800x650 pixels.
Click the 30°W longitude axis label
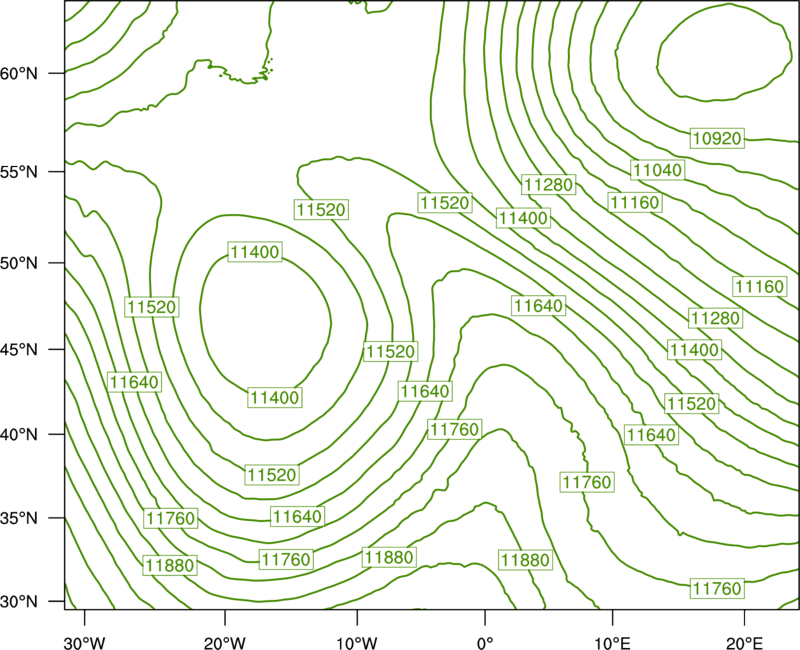85,643
